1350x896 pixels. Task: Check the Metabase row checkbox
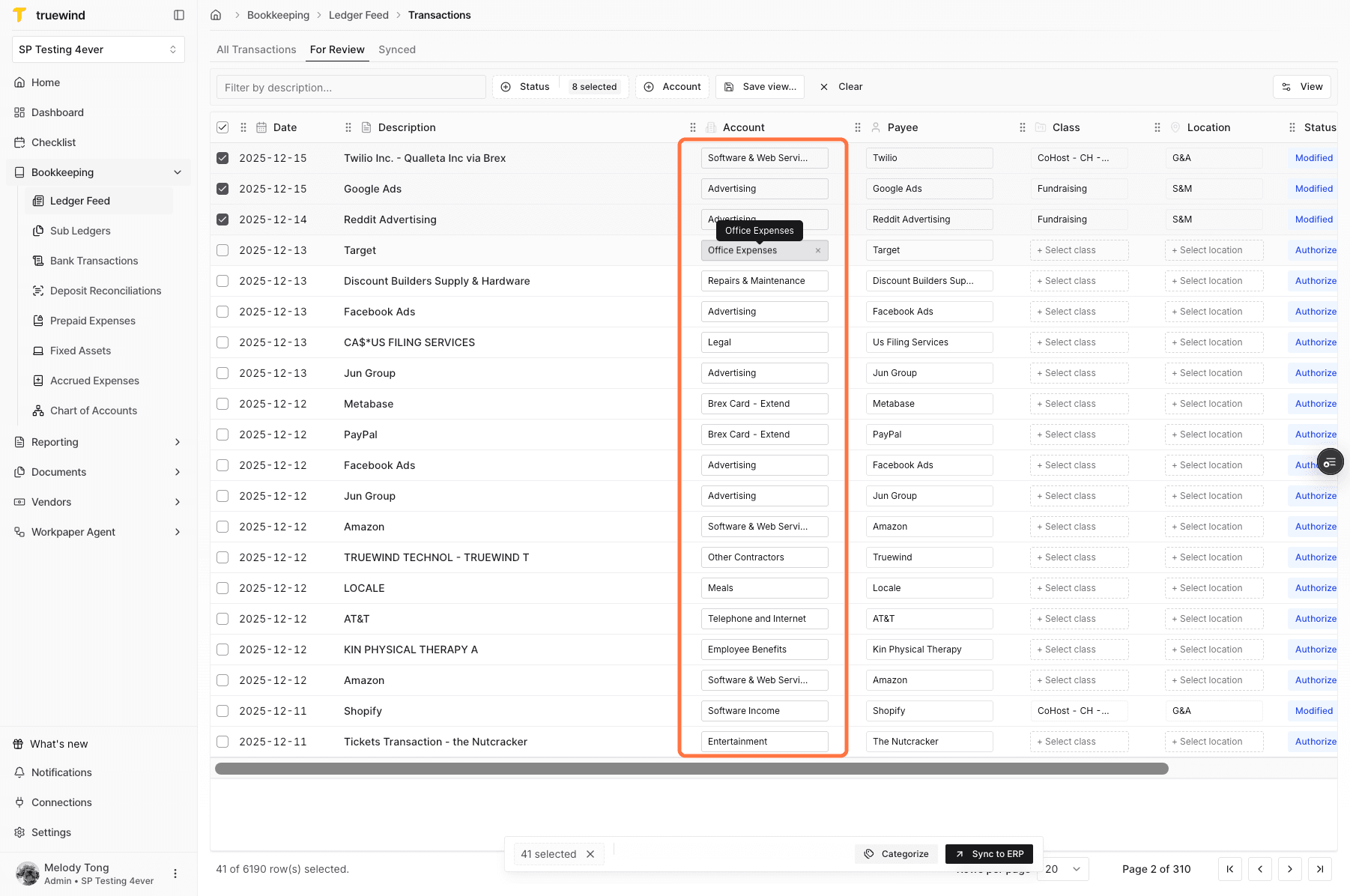[x=223, y=404]
